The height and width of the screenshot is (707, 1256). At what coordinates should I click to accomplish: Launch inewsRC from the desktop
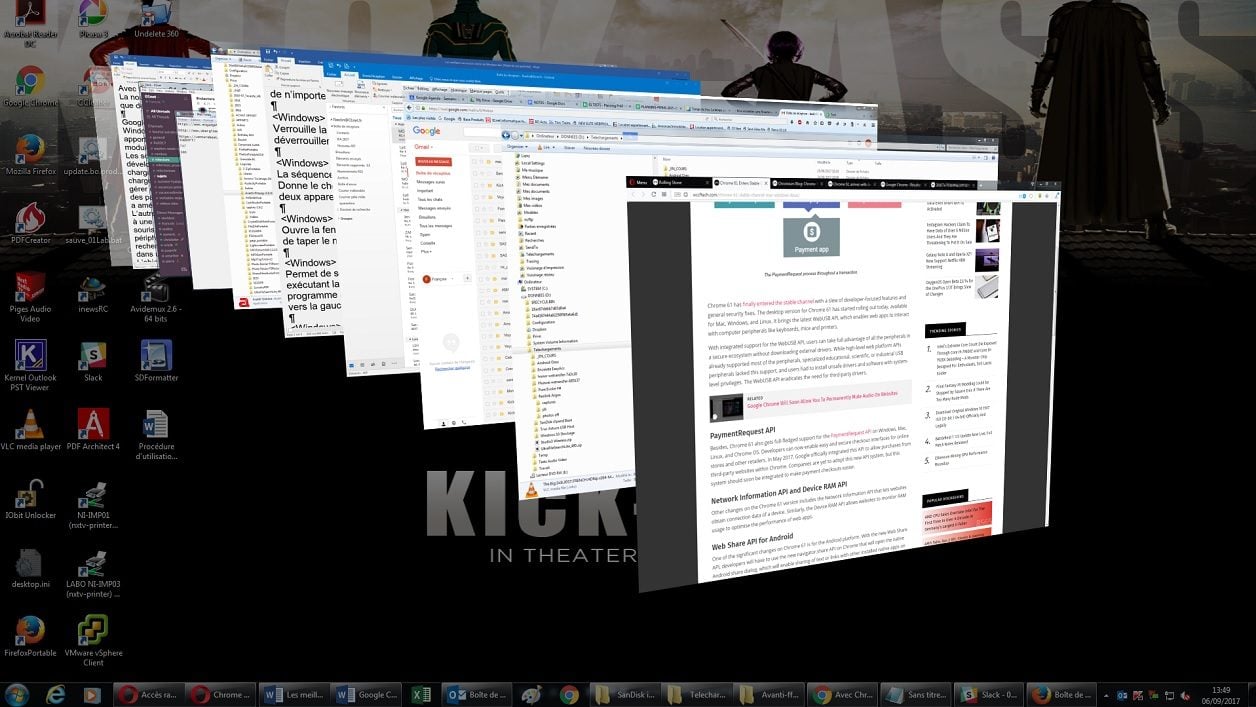[93, 293]
